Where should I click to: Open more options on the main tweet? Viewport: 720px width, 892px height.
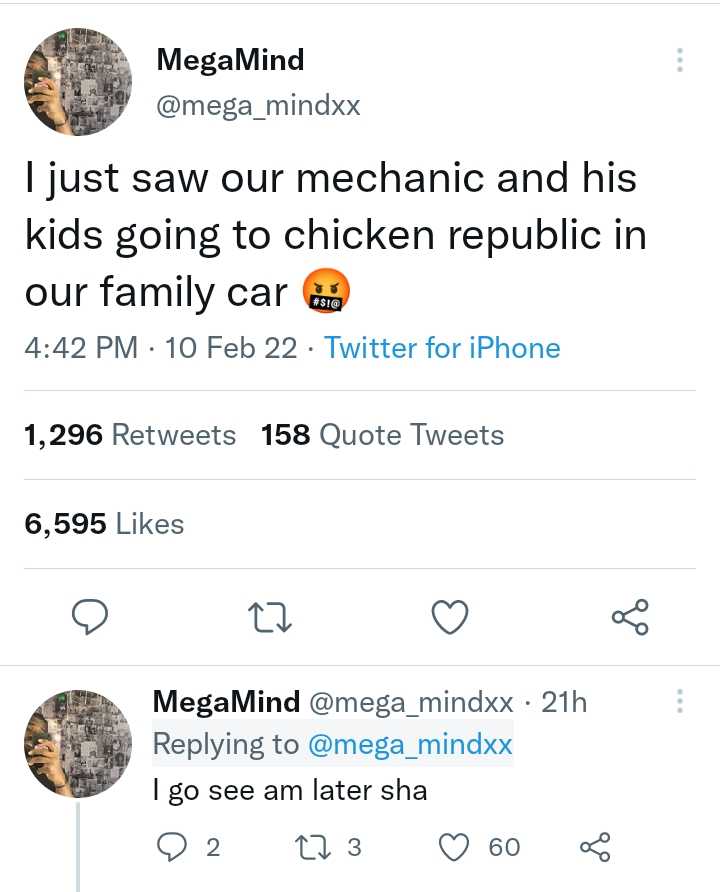(680, 61)
